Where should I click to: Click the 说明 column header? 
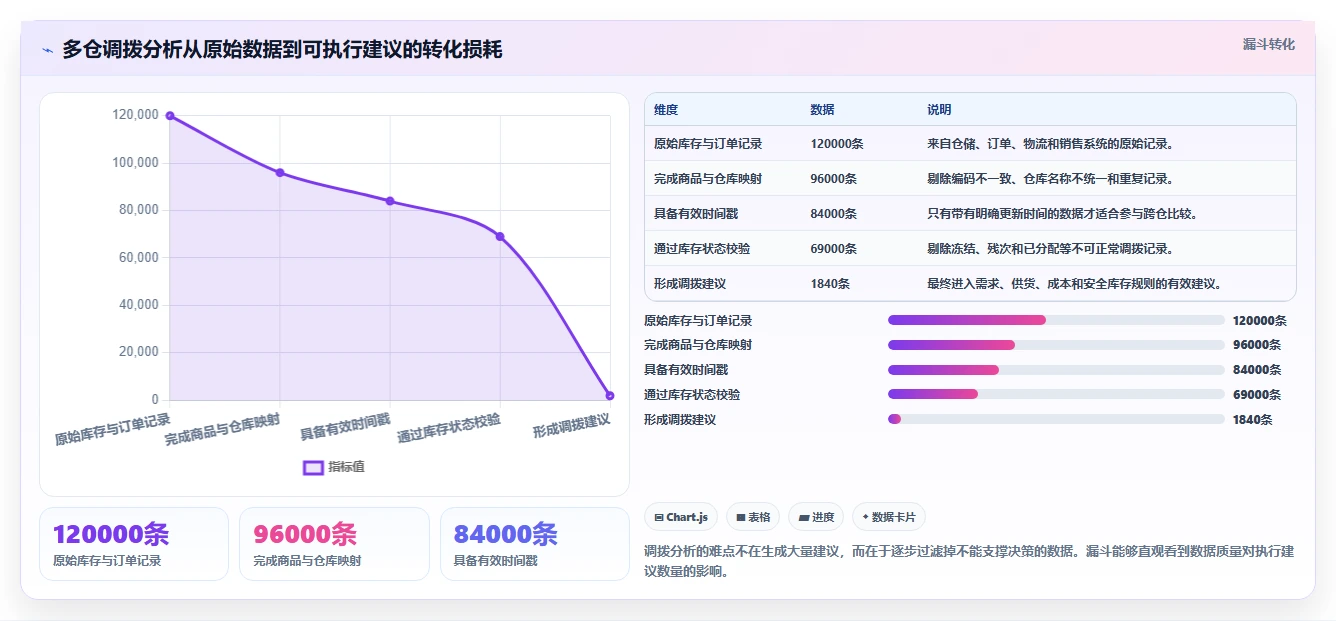click(x=939, y=109)
